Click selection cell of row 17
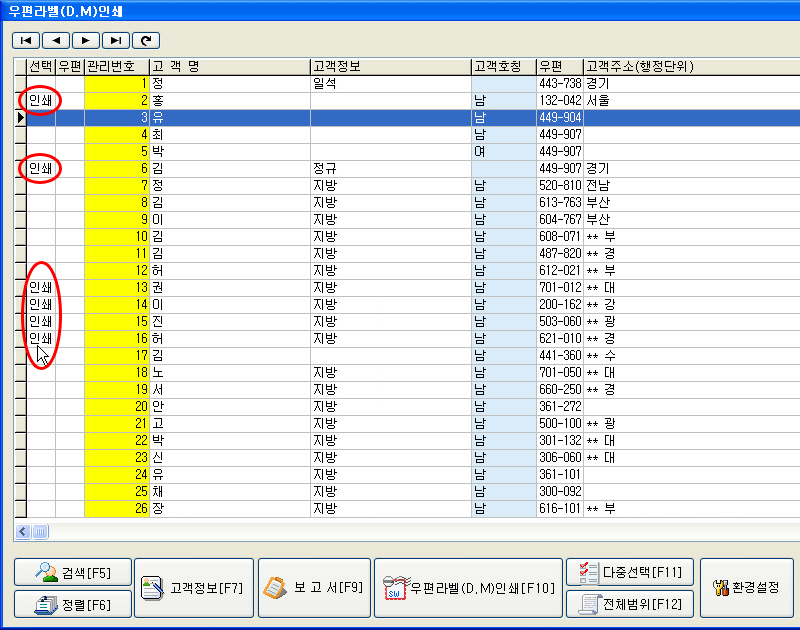800x630 pixels. (41, 356)
